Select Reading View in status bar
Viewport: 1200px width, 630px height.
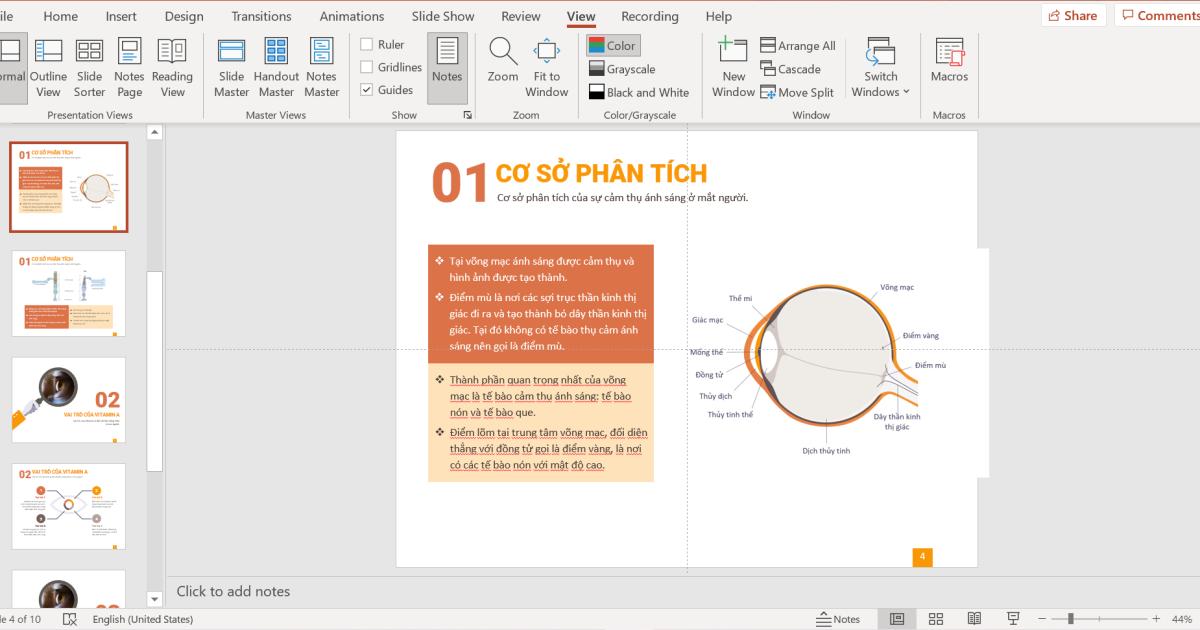coord(974,619)
